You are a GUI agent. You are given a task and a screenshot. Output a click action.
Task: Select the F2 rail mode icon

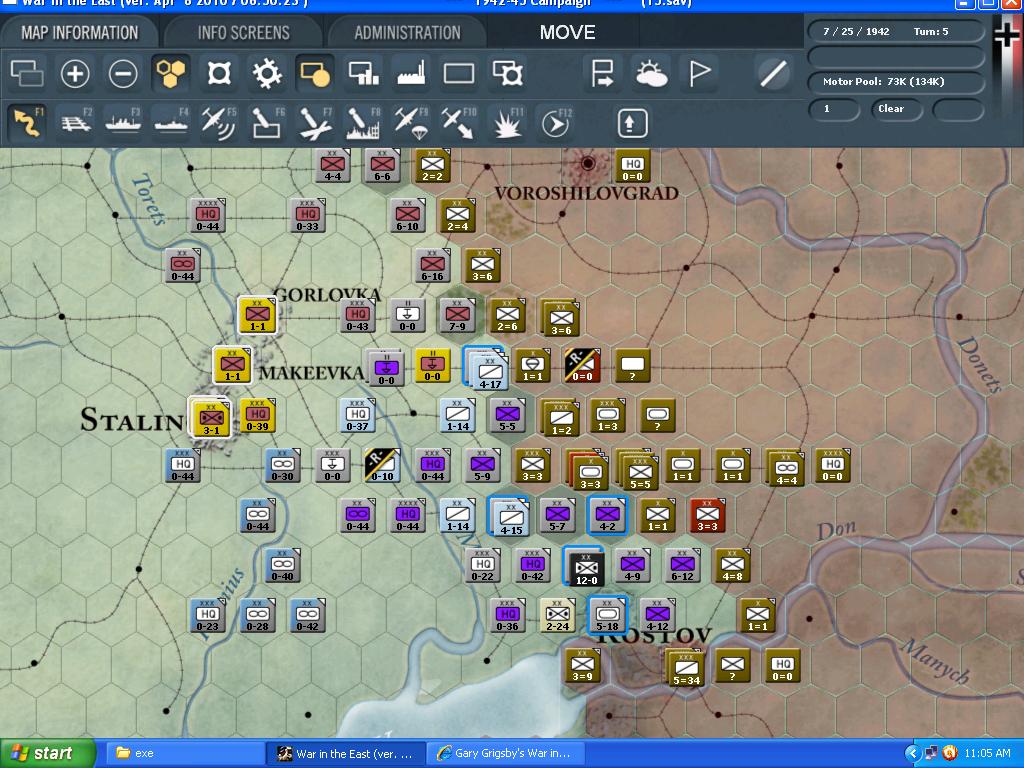coord(76,123)
